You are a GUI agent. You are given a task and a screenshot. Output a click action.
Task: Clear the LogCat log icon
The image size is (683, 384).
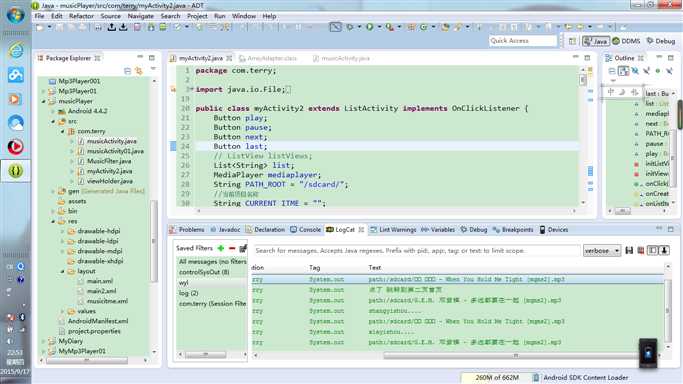point(641,250)
